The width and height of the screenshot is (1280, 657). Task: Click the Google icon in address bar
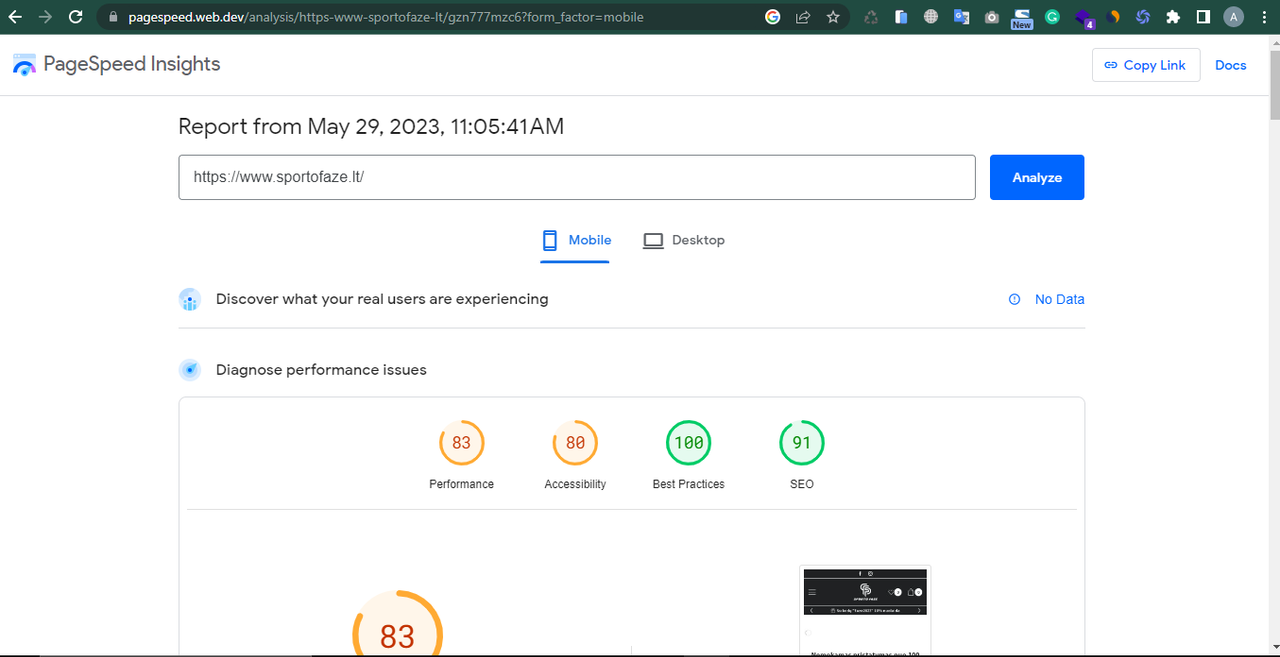[x=772, y=17]
